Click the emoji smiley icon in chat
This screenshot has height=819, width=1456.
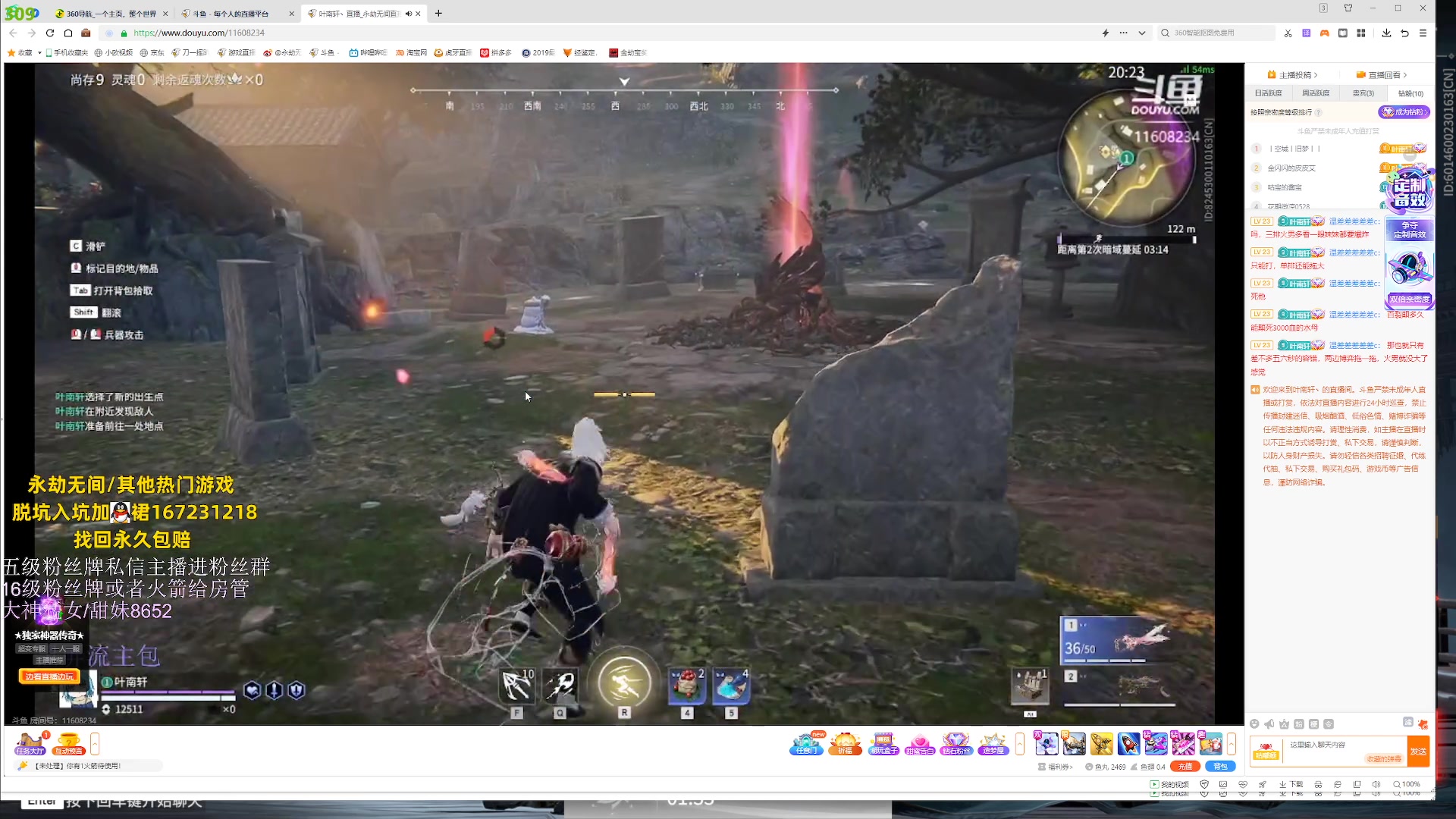[1254, 724]
